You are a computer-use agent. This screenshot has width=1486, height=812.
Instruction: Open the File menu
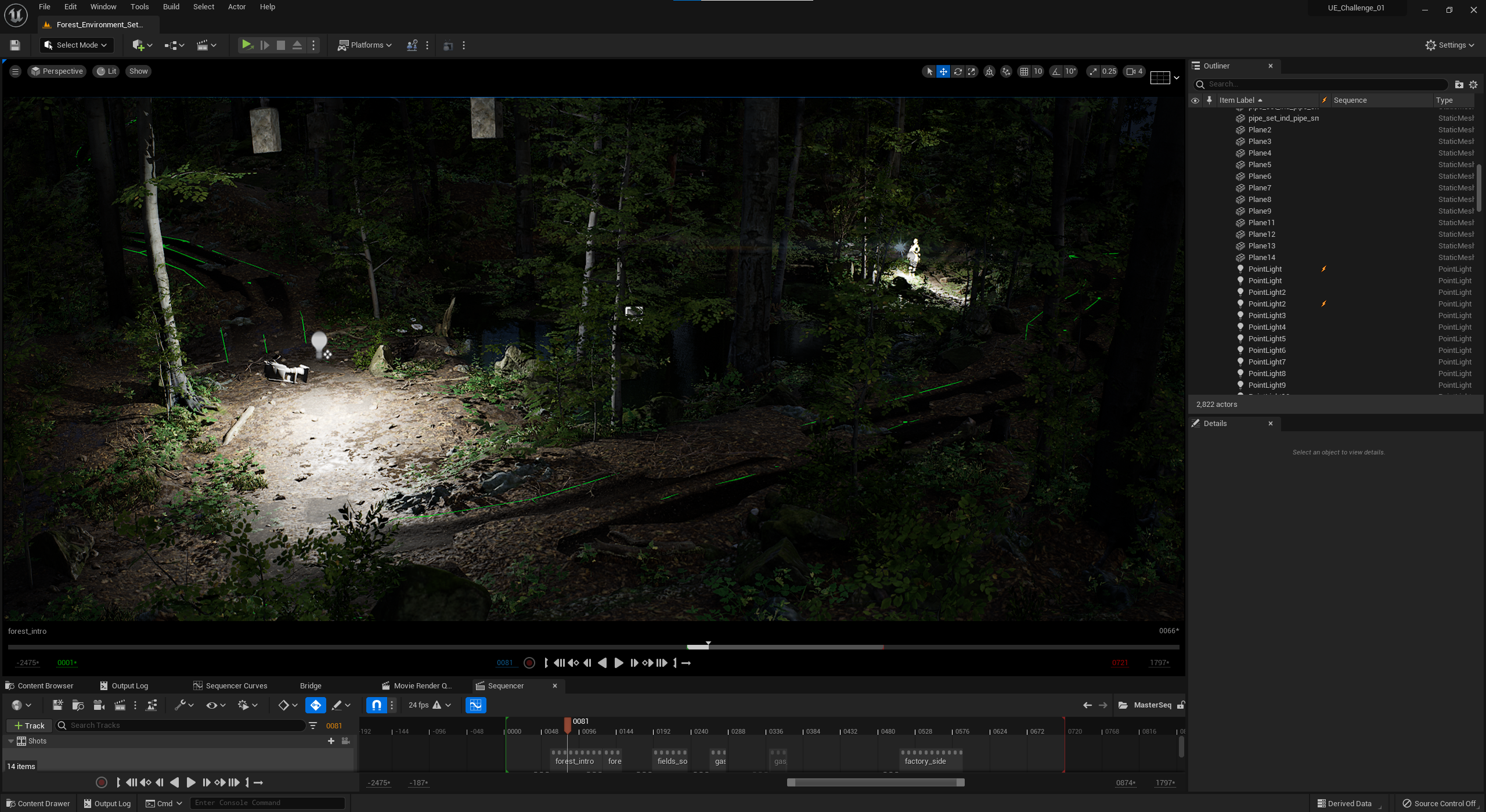[x=45, y=7]
